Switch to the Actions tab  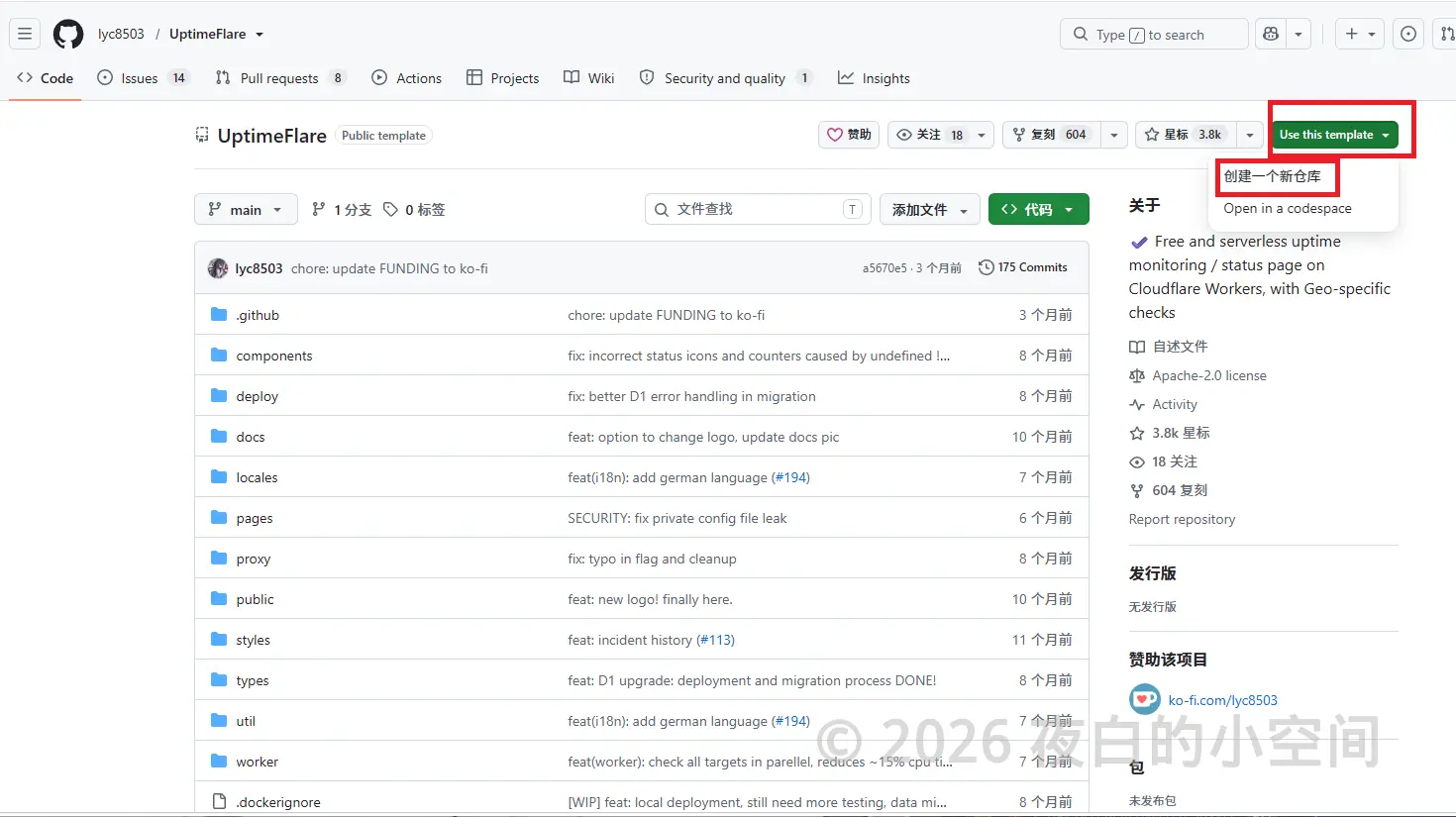(x=407, y=78)
